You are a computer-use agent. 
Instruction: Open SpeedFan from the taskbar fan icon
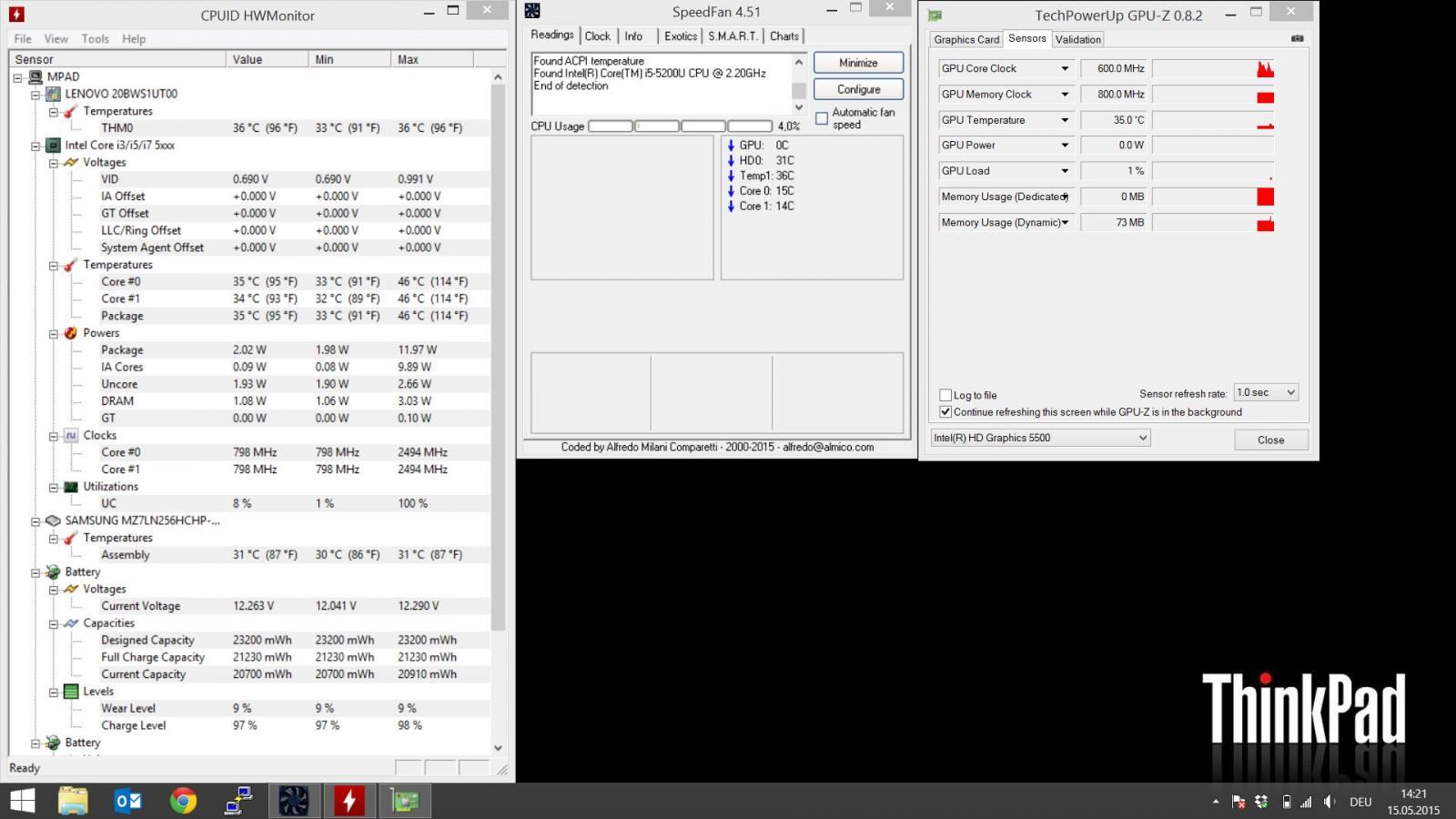click(293, 801)
